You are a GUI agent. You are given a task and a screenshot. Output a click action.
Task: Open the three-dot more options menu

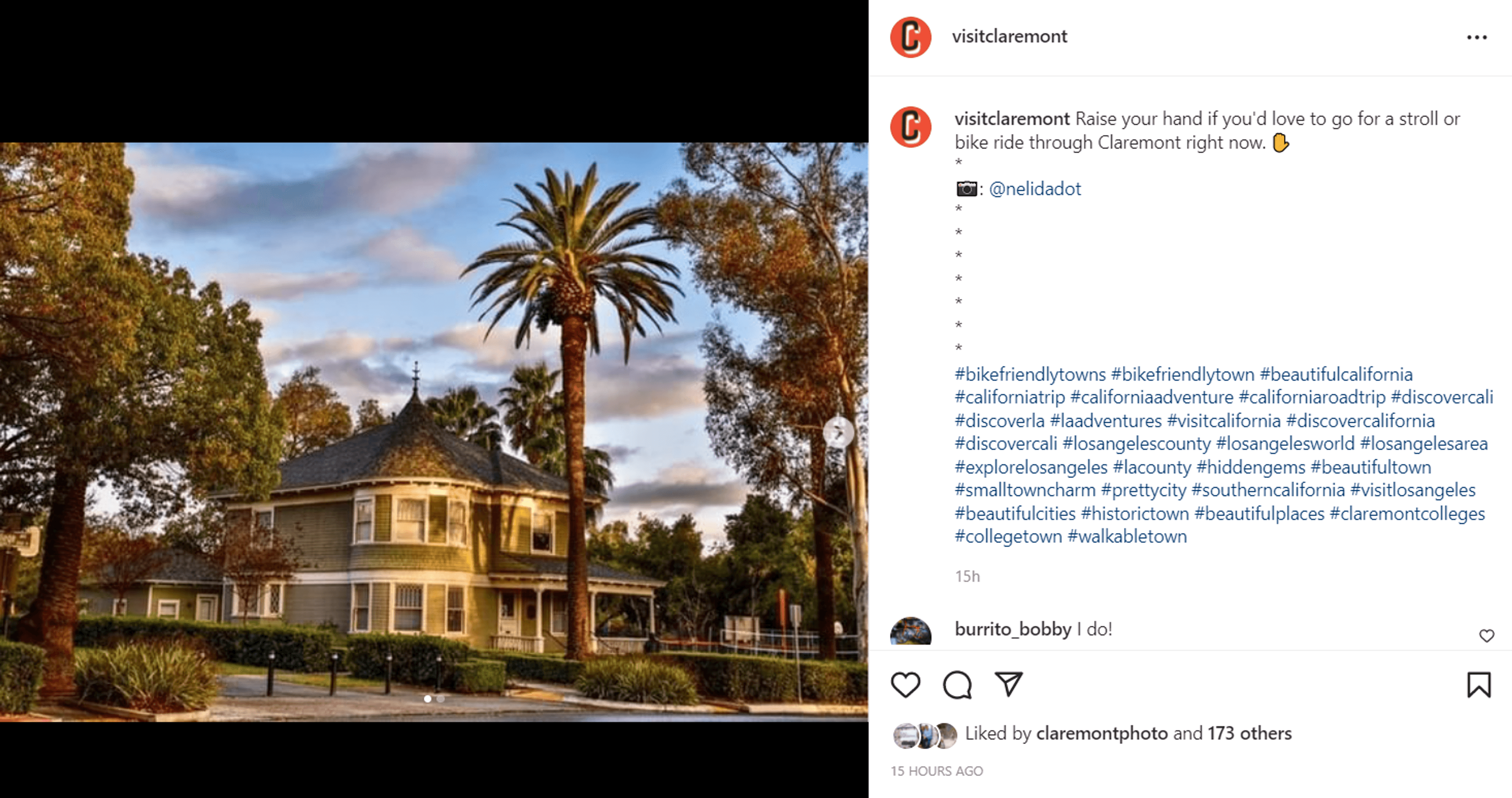(1477, 37)
